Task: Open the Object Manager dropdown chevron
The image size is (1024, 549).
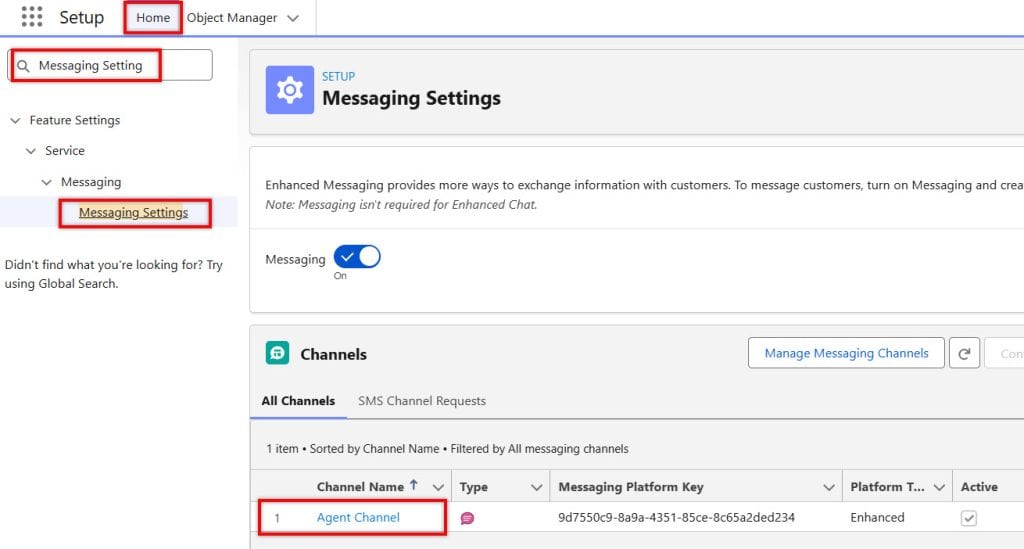Action: 293,18
